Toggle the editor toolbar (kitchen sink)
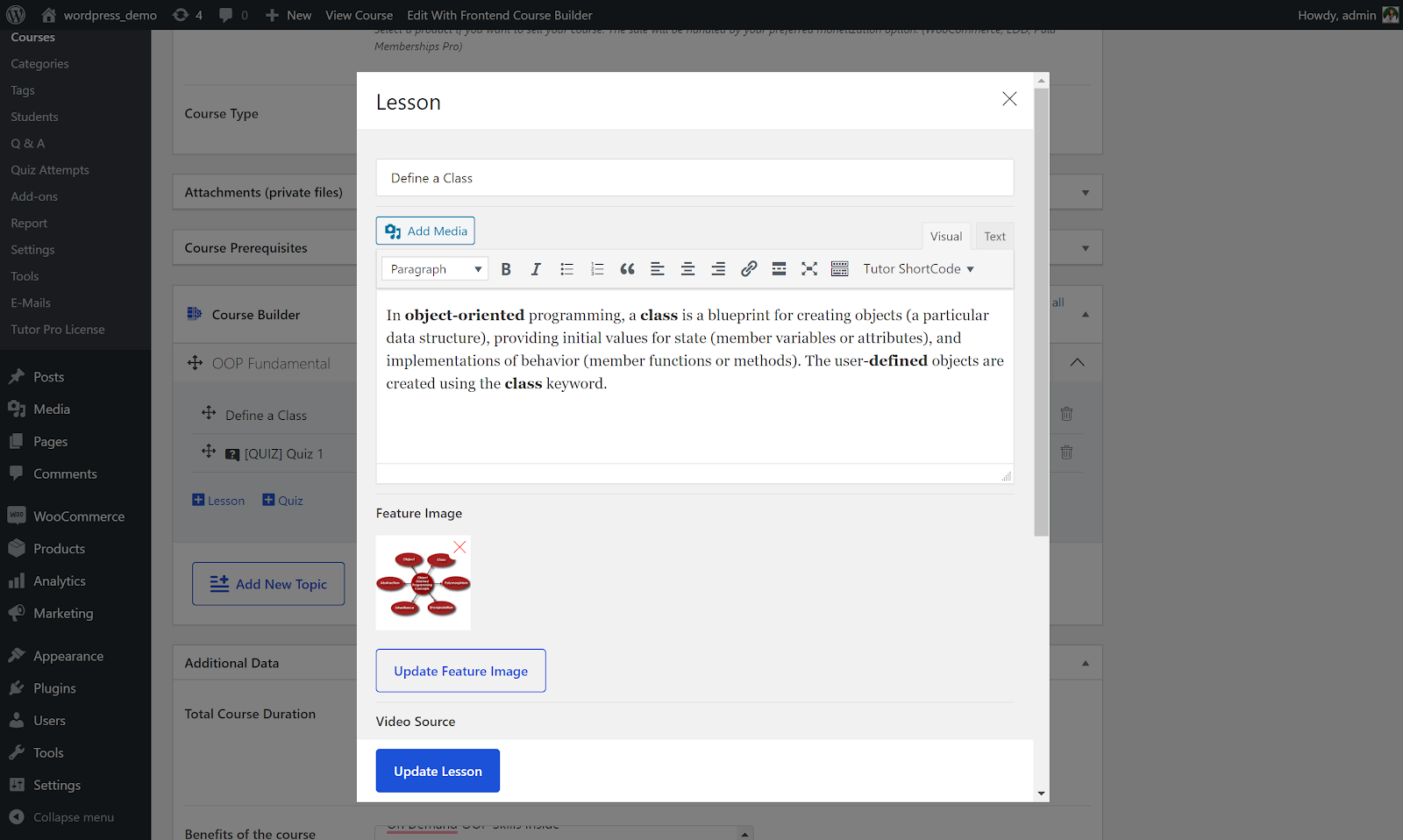This screenshot has width=1403, height=840. (840, 269)
